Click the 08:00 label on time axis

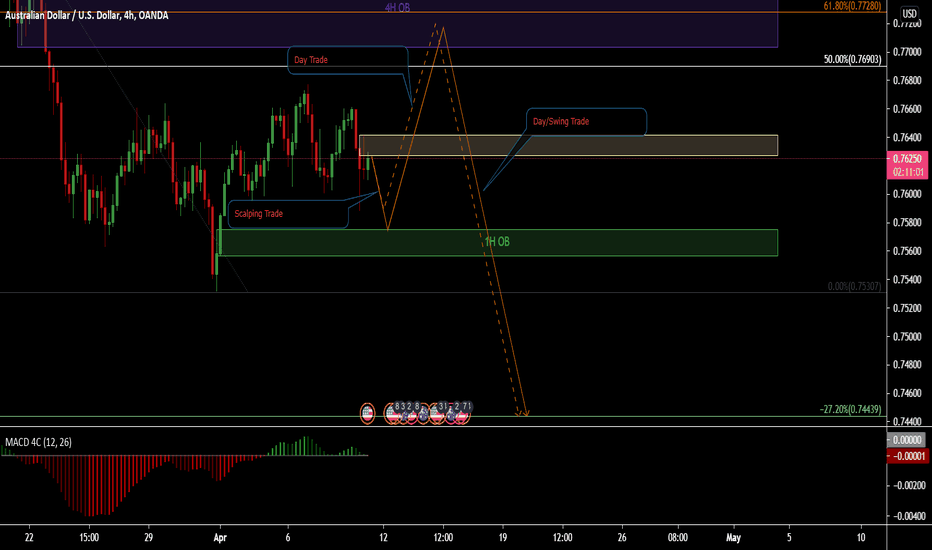point(678,538)
